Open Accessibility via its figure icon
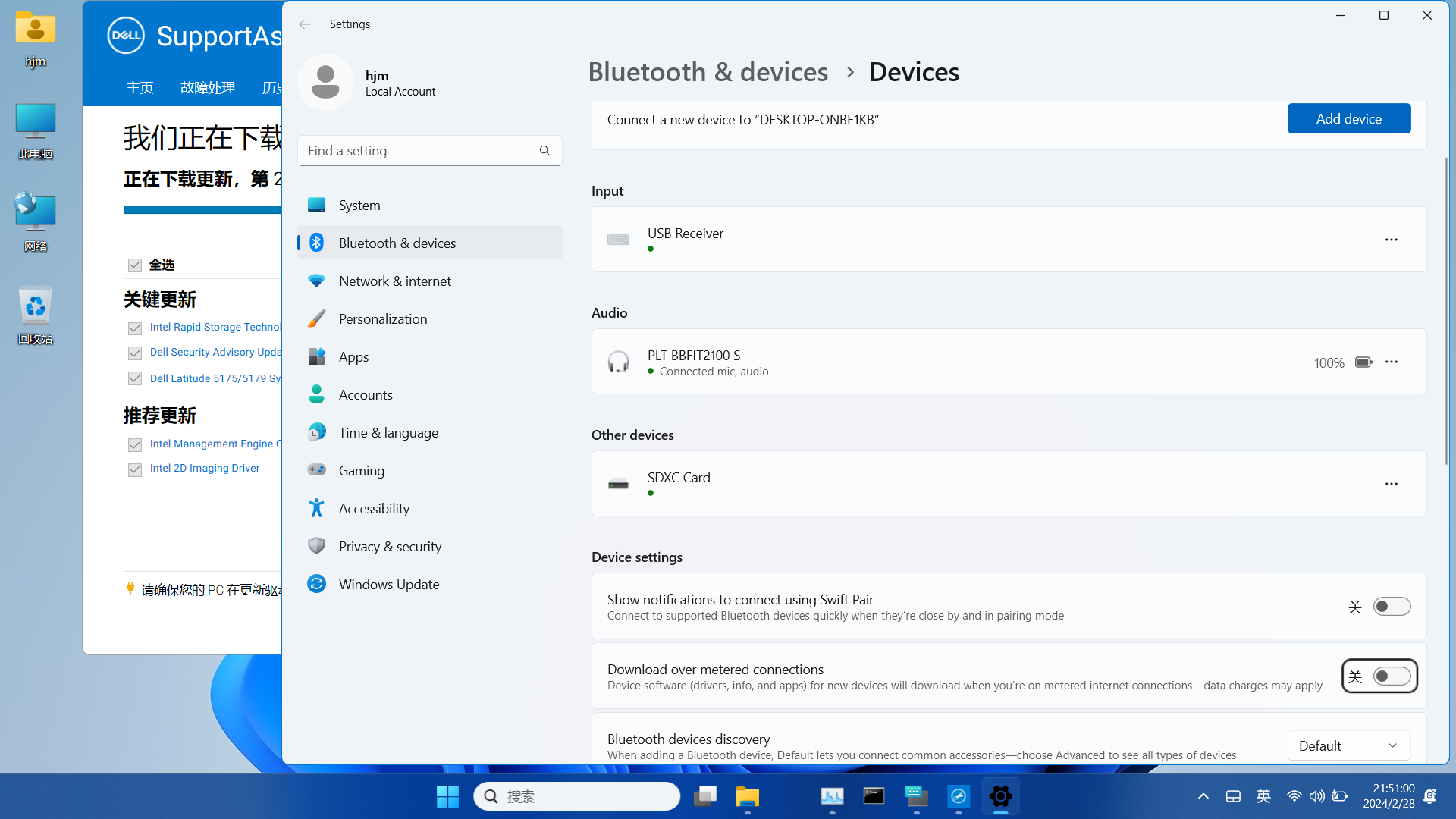Screen dimensions: 1456x819 (316, 508)
